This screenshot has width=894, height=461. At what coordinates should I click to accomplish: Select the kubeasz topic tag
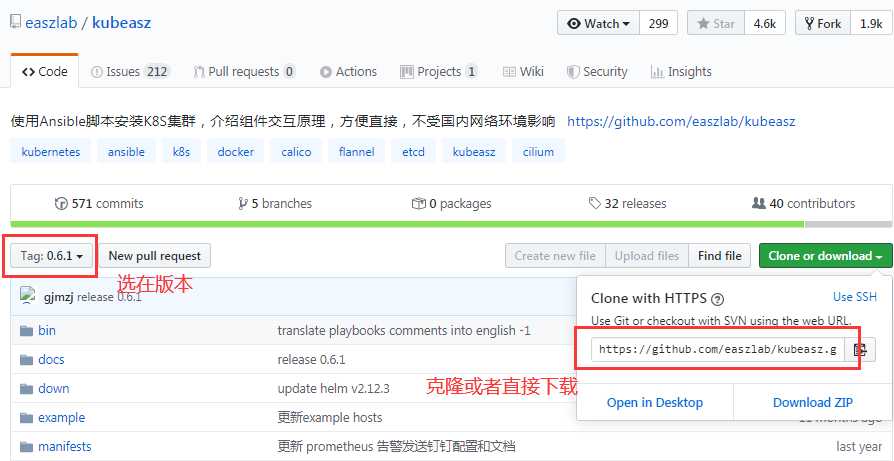(x=474, y=152)
